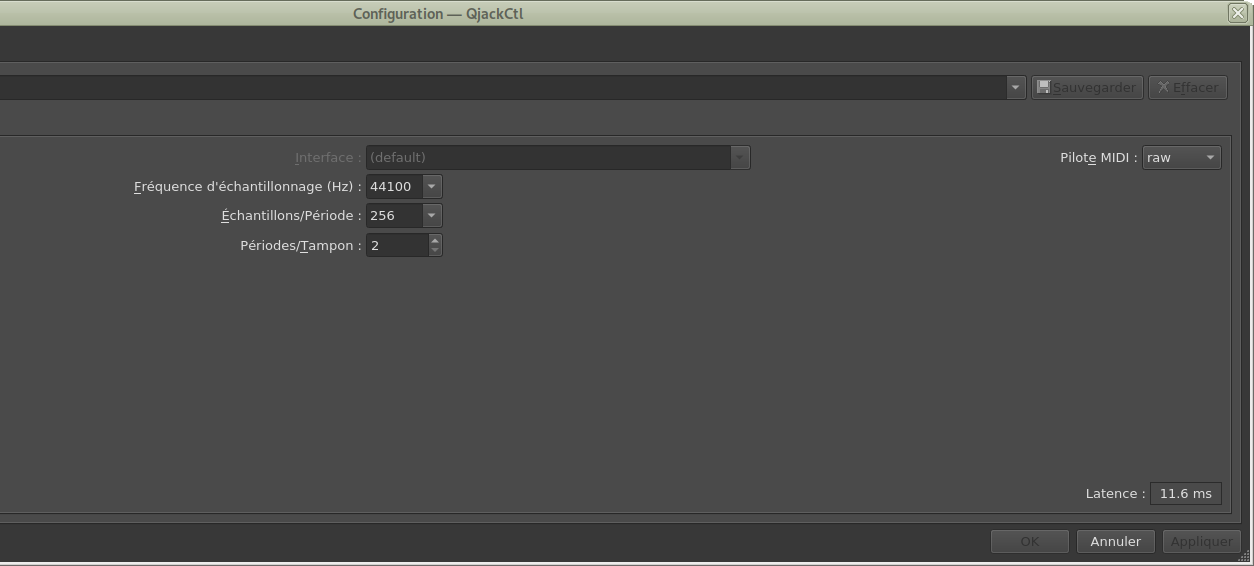Open the Pilote MIDI dropdown
Screen dimensions: 1254x566
(1182, 158)
